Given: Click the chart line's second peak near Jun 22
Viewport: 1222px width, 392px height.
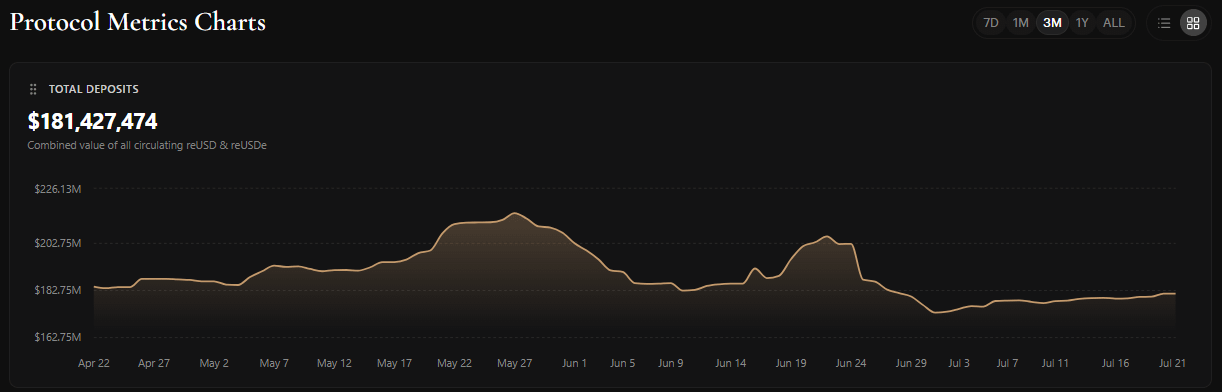Looking at the screenshot, I should (826, 236).
